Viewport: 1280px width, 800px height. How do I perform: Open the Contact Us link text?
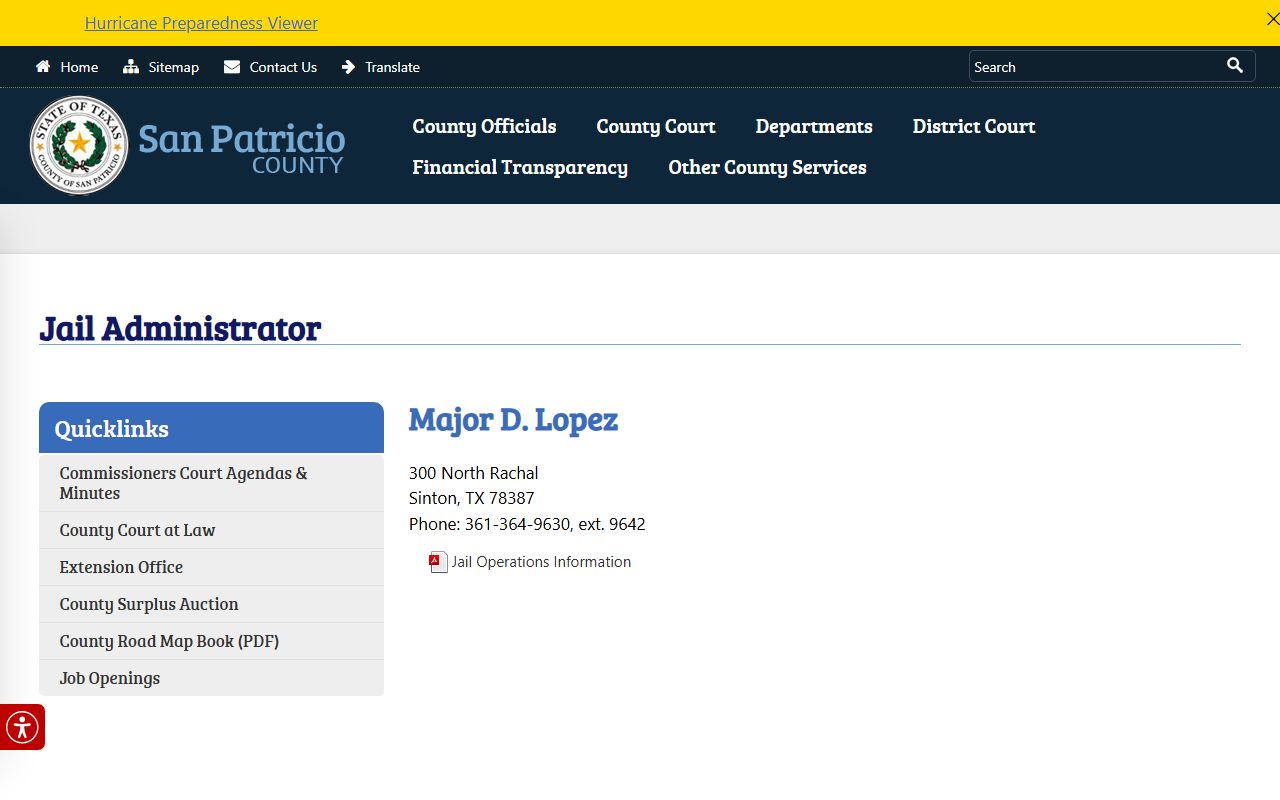(283, 67)
